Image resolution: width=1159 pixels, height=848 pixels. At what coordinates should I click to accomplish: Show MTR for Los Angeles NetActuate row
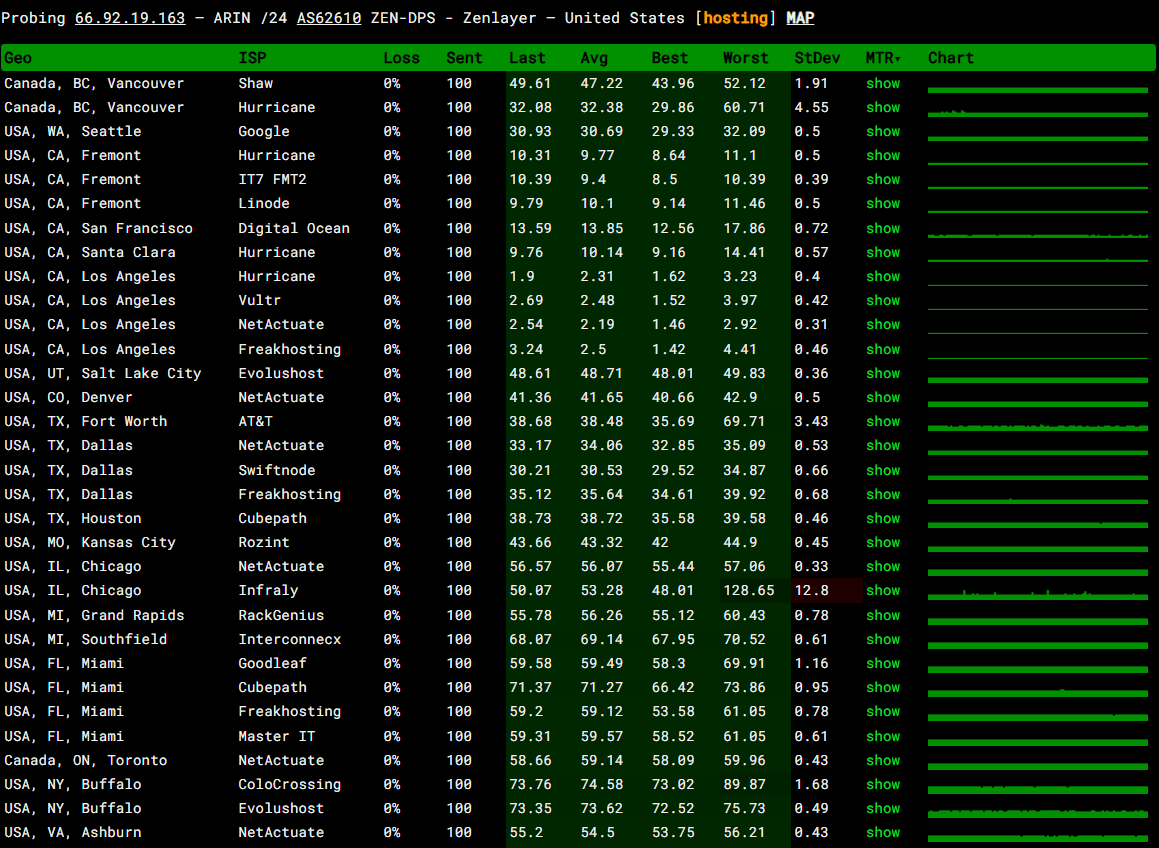883,324
